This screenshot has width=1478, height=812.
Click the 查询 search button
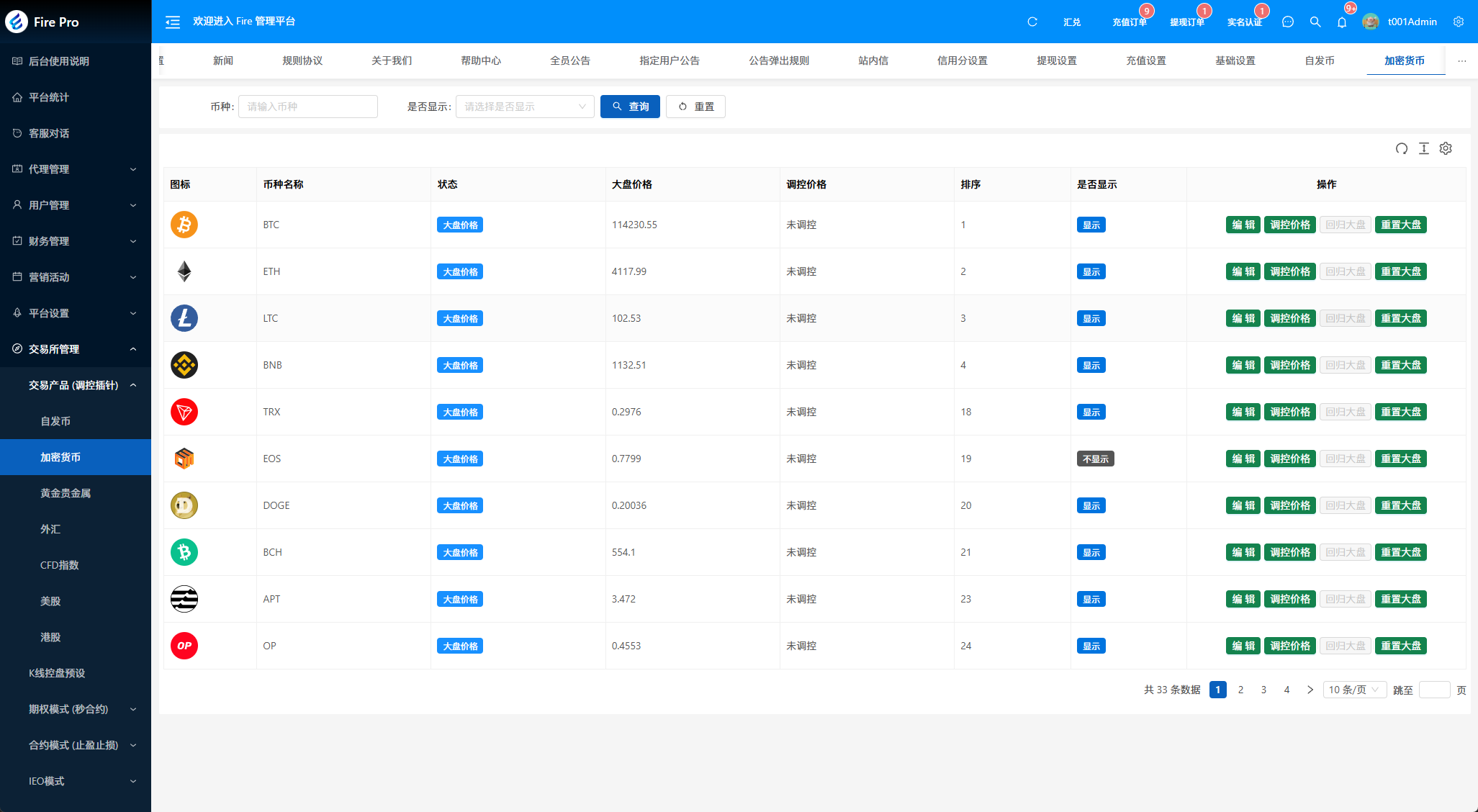[x=630, y=107]
